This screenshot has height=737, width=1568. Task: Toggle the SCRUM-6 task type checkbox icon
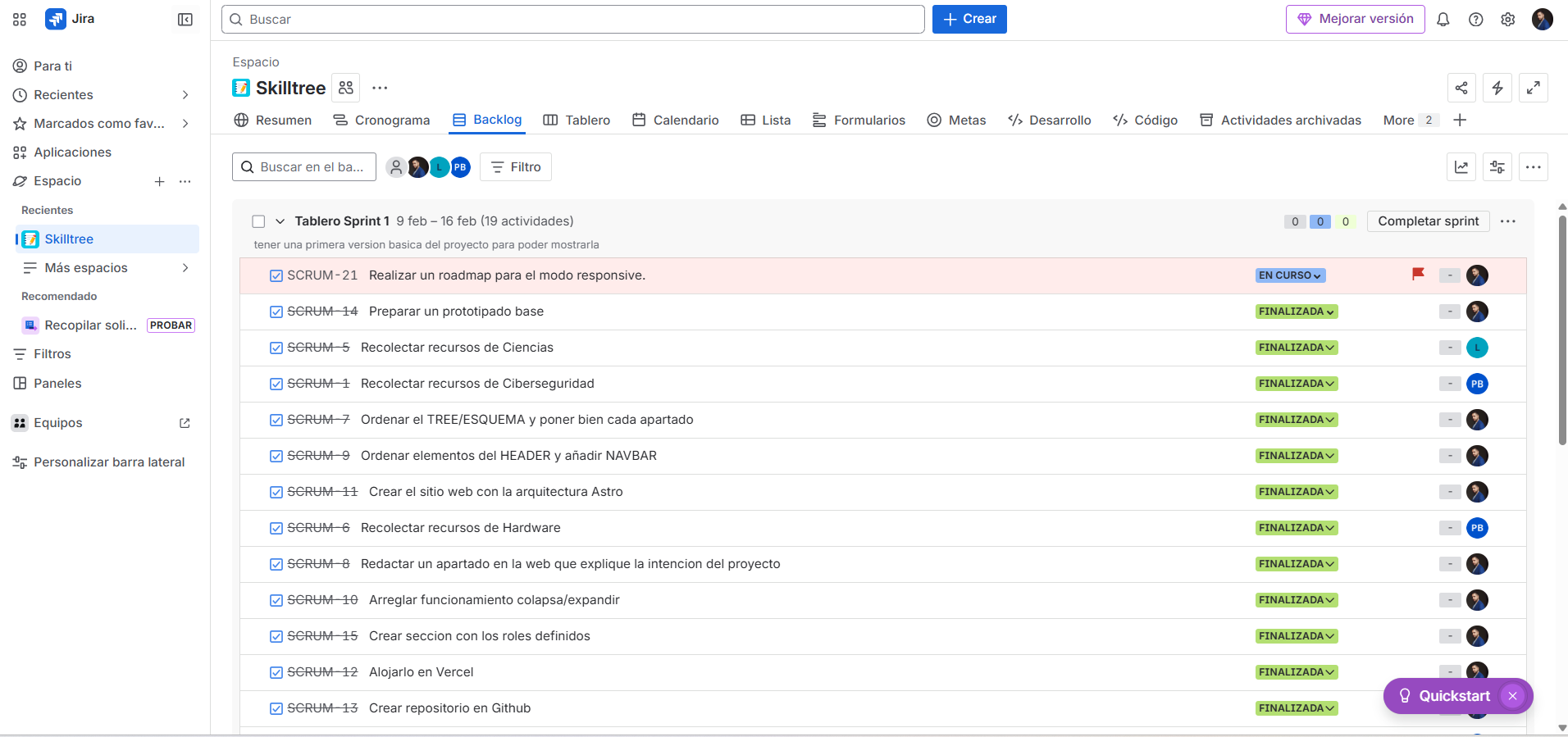(x=276, y=528)
